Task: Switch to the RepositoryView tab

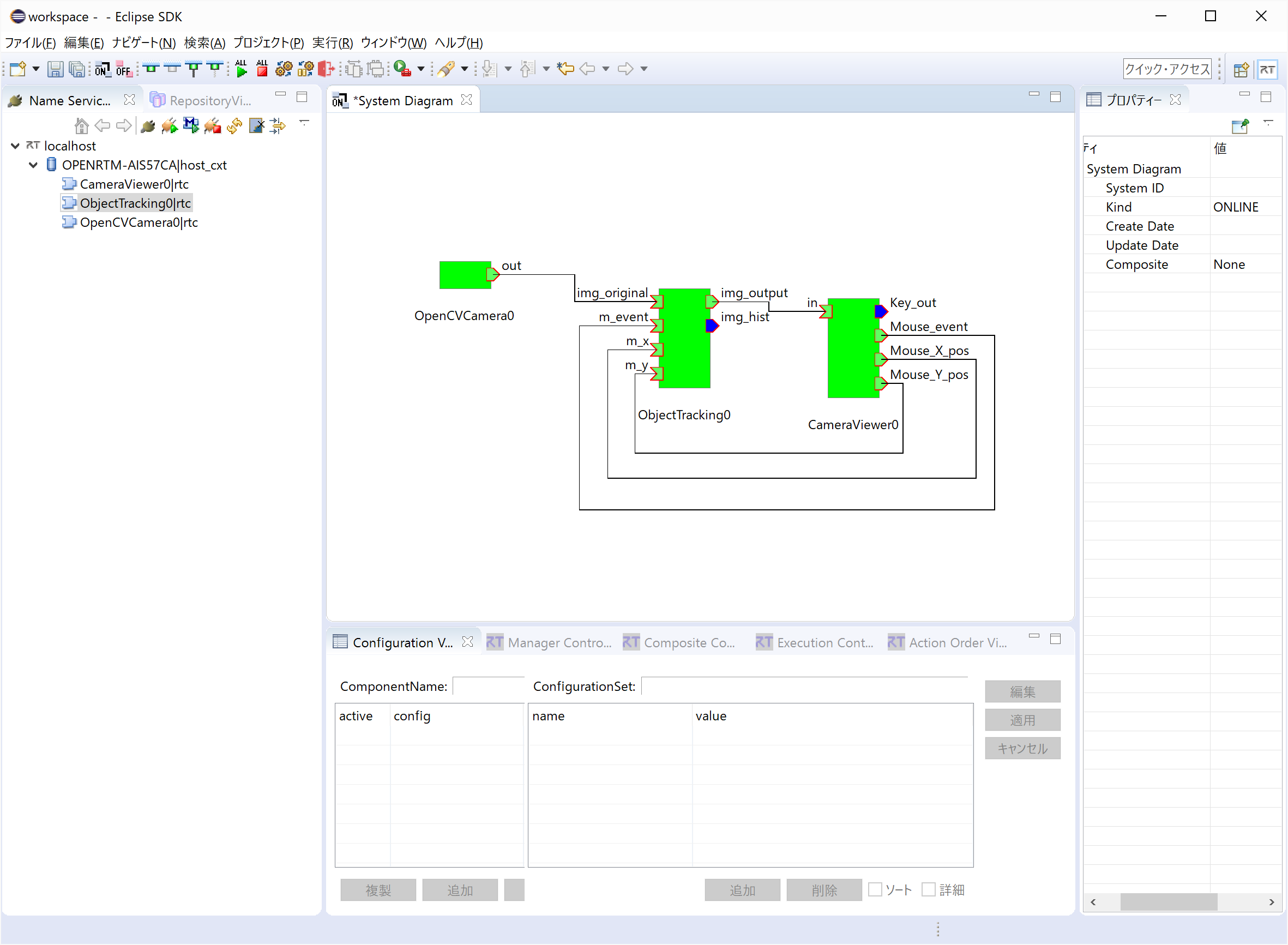Action: tap(201, 101)
